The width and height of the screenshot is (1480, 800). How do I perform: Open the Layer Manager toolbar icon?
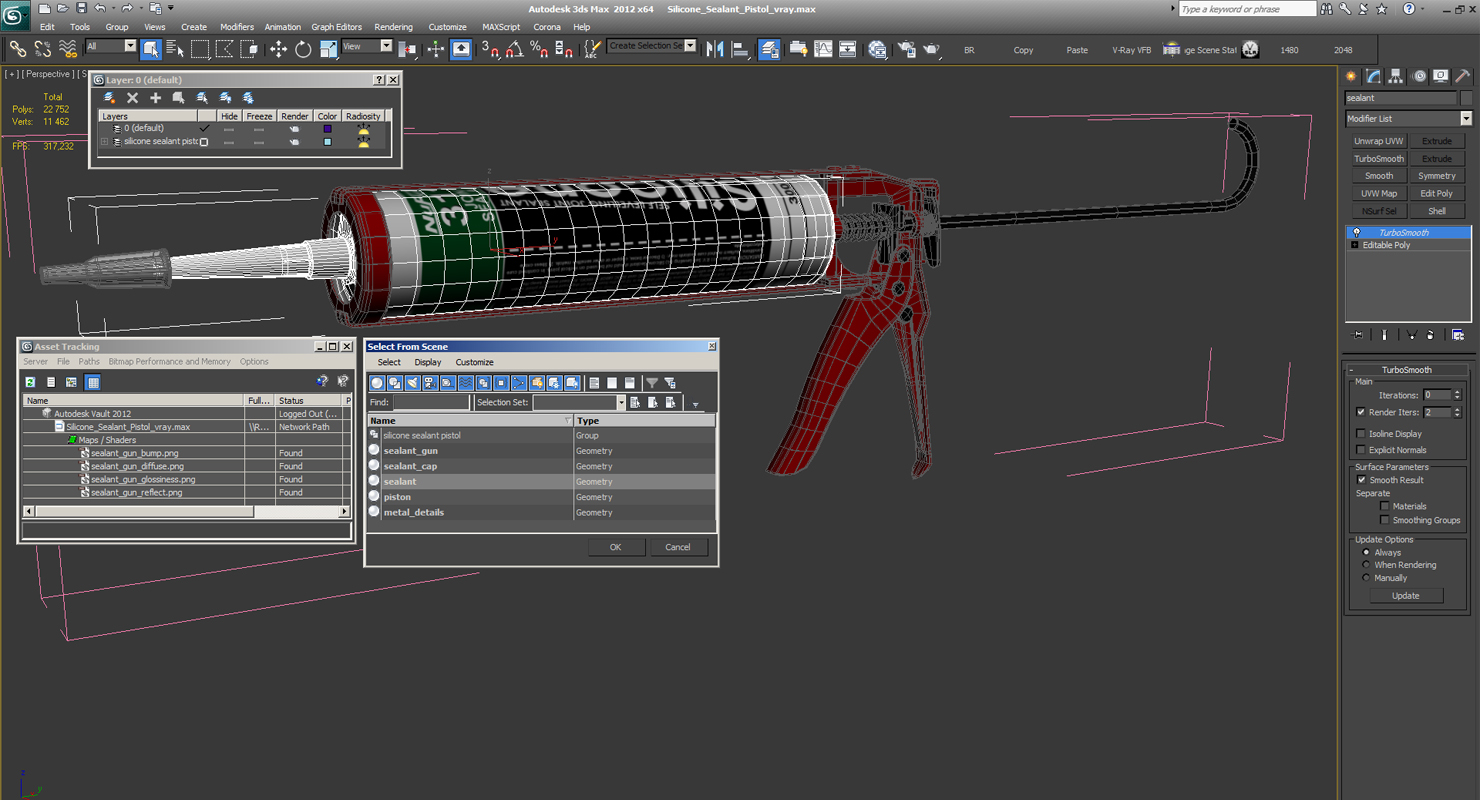(769, 49)
